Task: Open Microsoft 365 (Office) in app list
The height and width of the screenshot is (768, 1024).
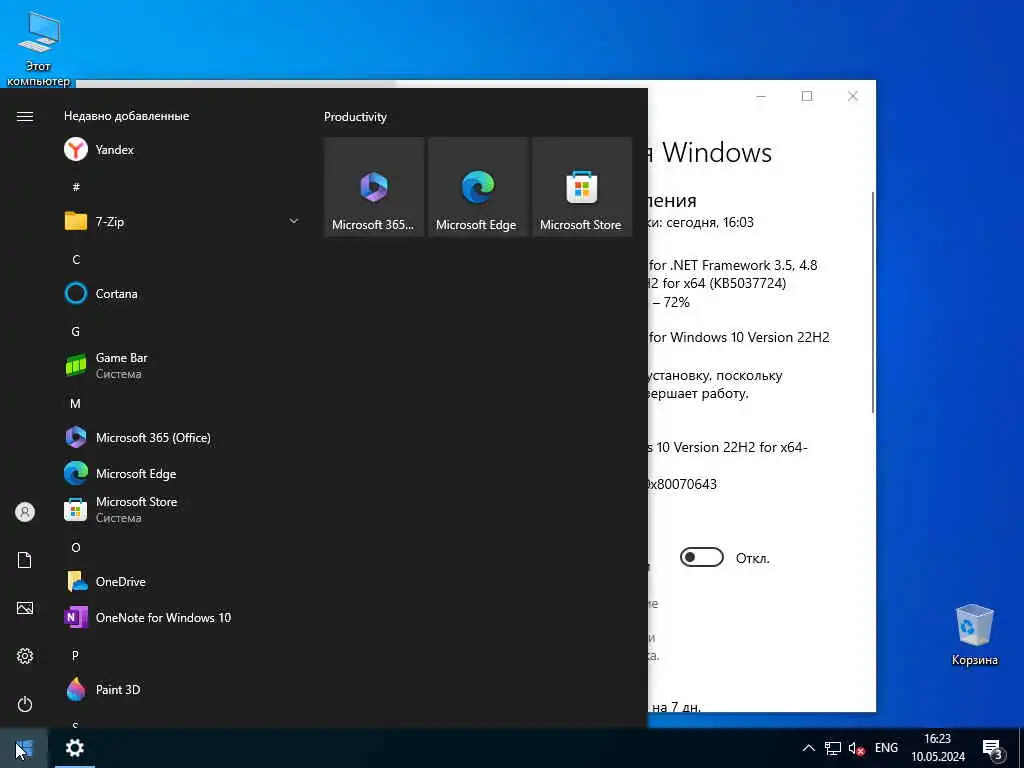Action: click(x=182, y=438)
